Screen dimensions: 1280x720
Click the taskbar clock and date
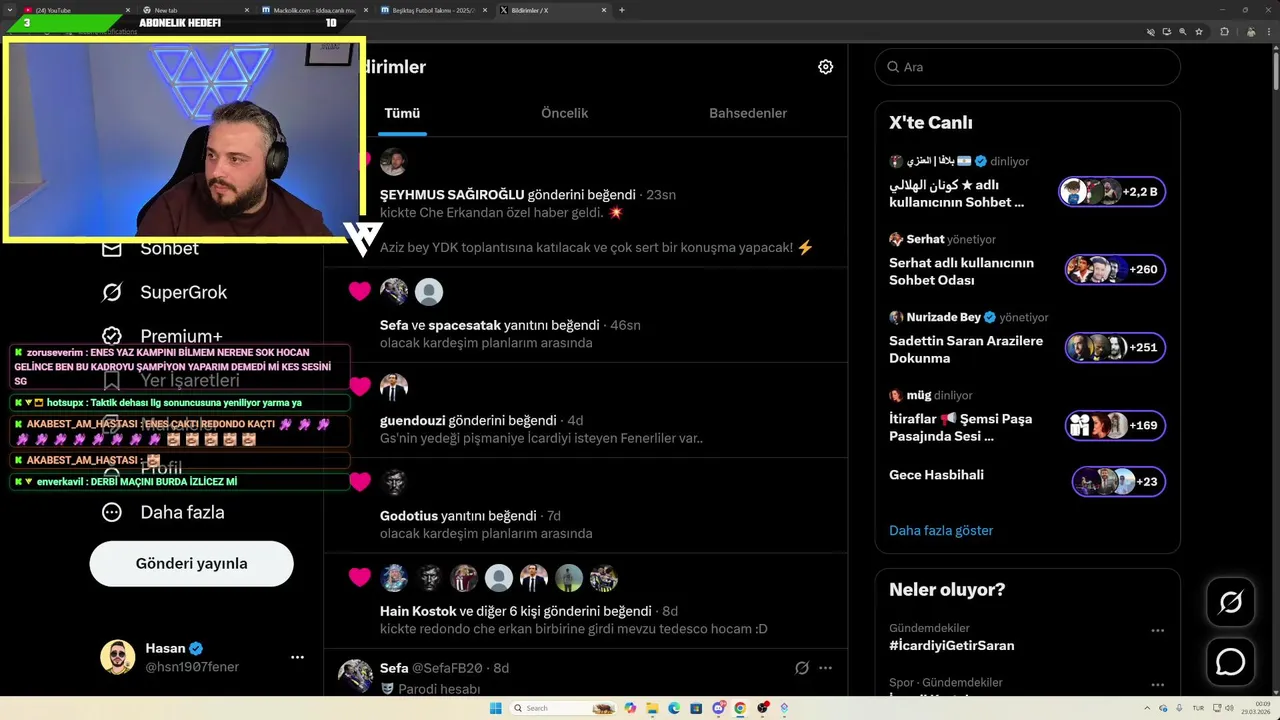coord(1256,708)
